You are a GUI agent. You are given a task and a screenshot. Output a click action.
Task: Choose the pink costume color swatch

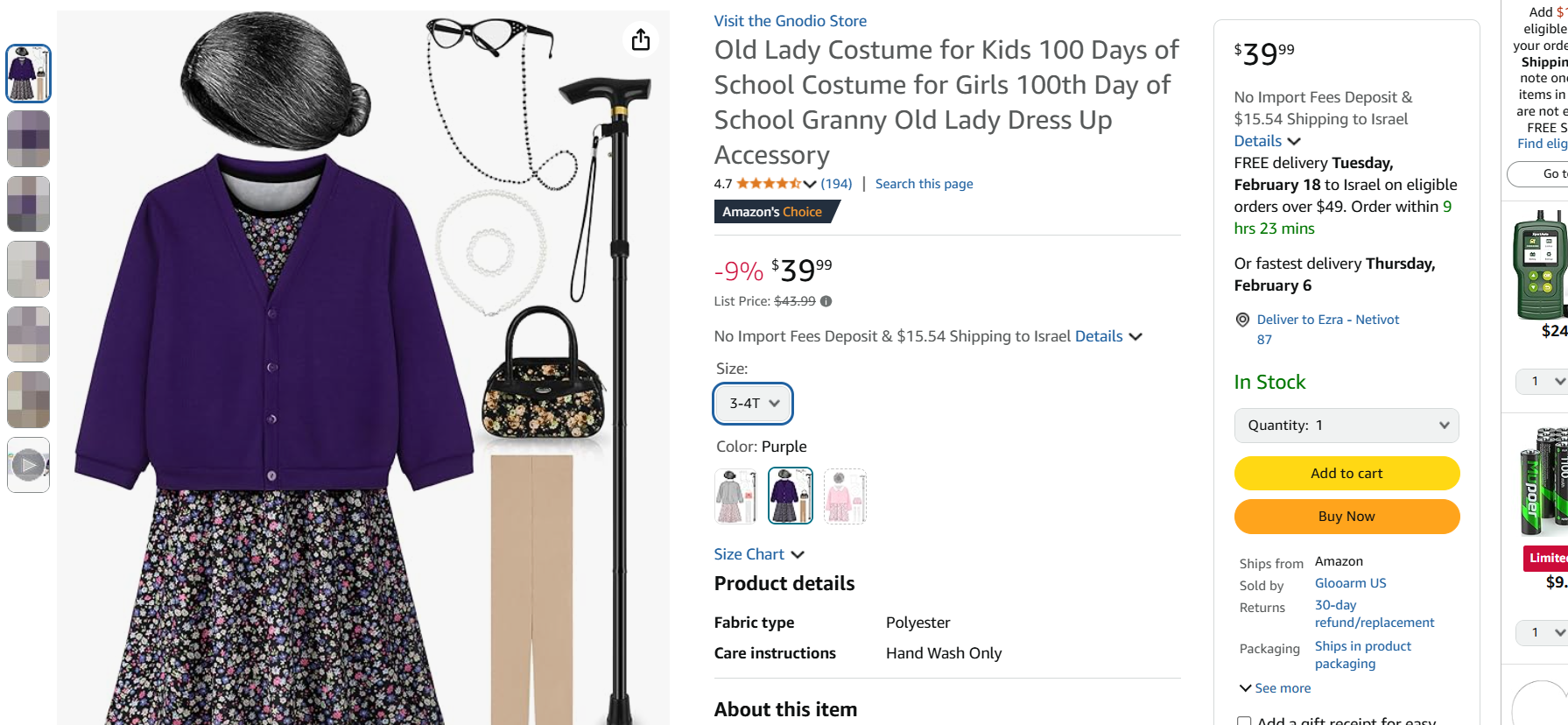click(845, 496)
